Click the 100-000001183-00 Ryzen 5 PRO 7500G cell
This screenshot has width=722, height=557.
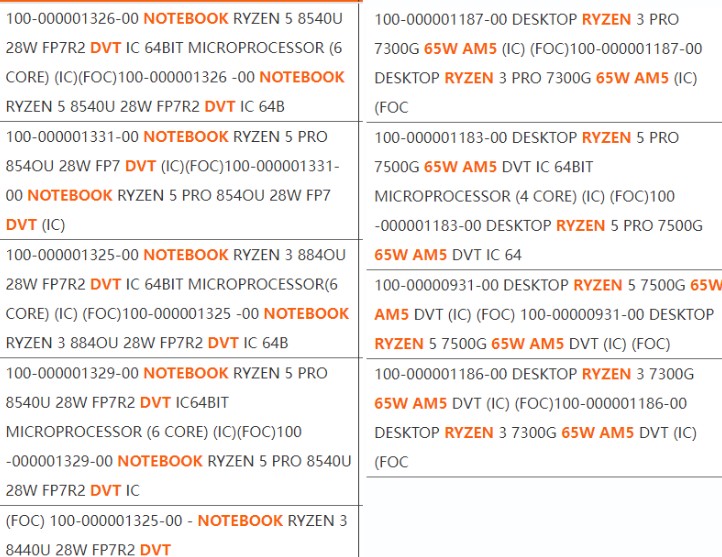pos(540,196)
